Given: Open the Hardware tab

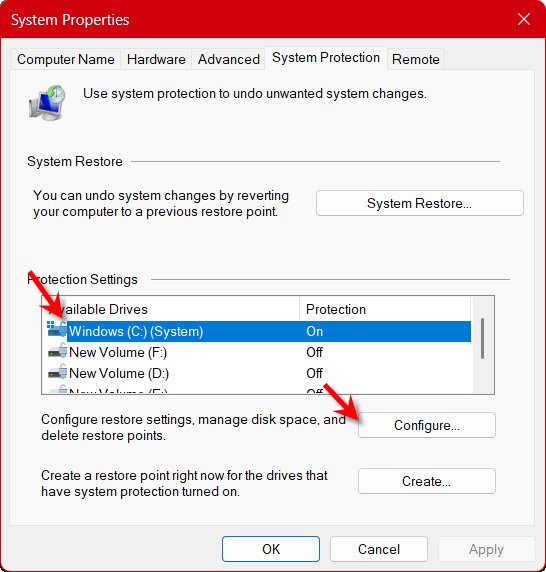Looking at the screenshot, I should 156,59.
